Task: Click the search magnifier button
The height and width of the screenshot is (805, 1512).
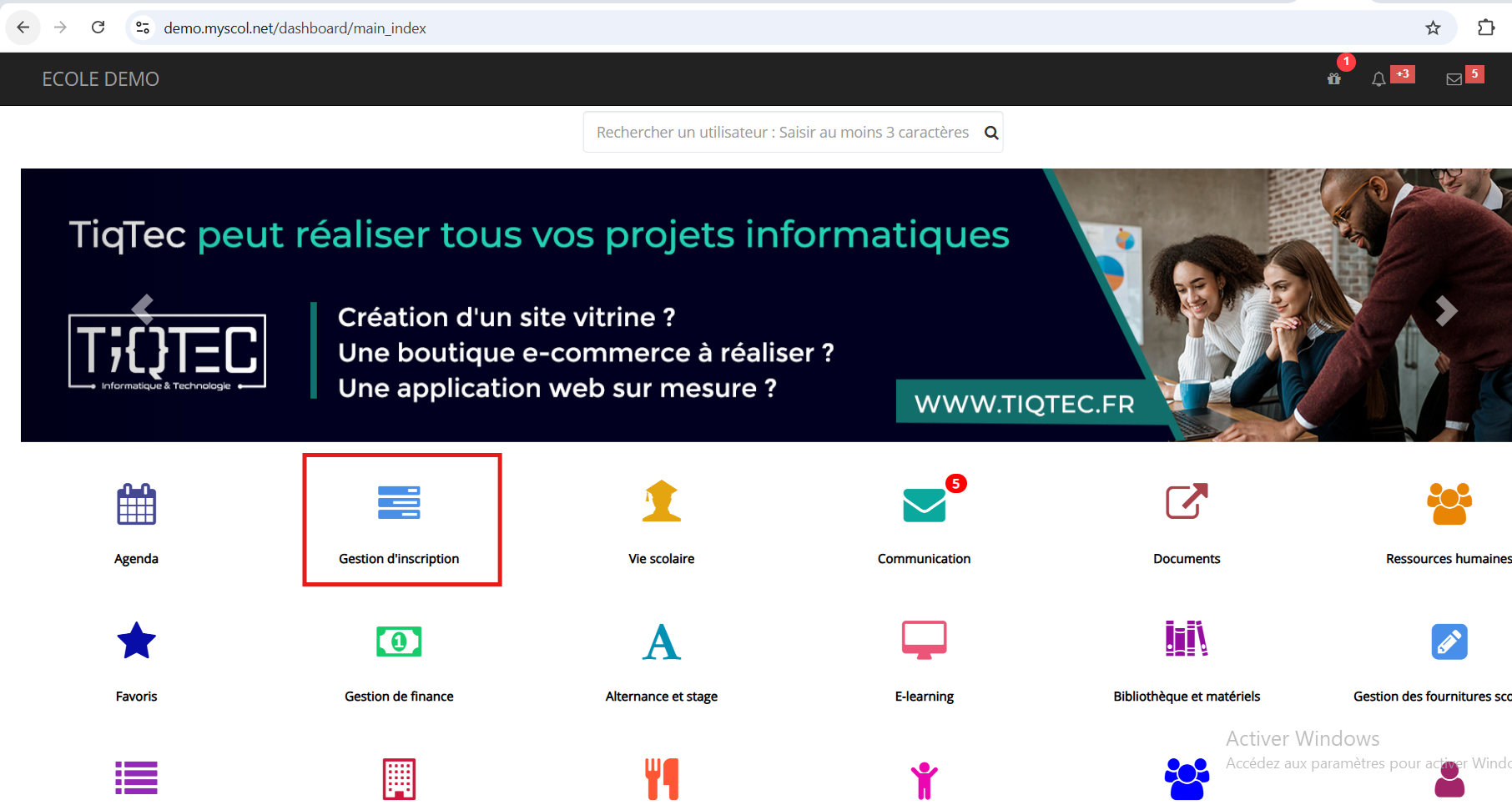Action: pos(991,133)
